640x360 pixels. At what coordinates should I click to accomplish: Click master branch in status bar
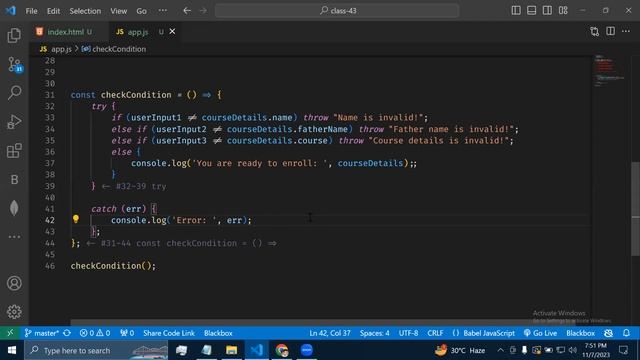point(42,333)
